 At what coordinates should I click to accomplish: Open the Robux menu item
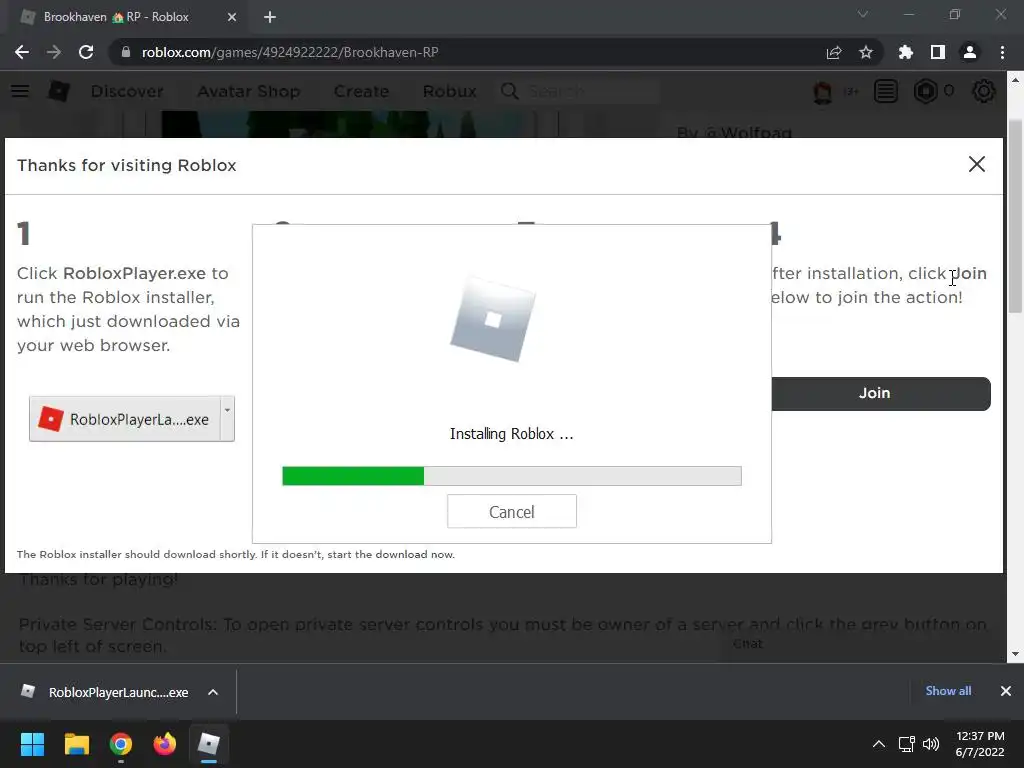[x=449, y=91]
